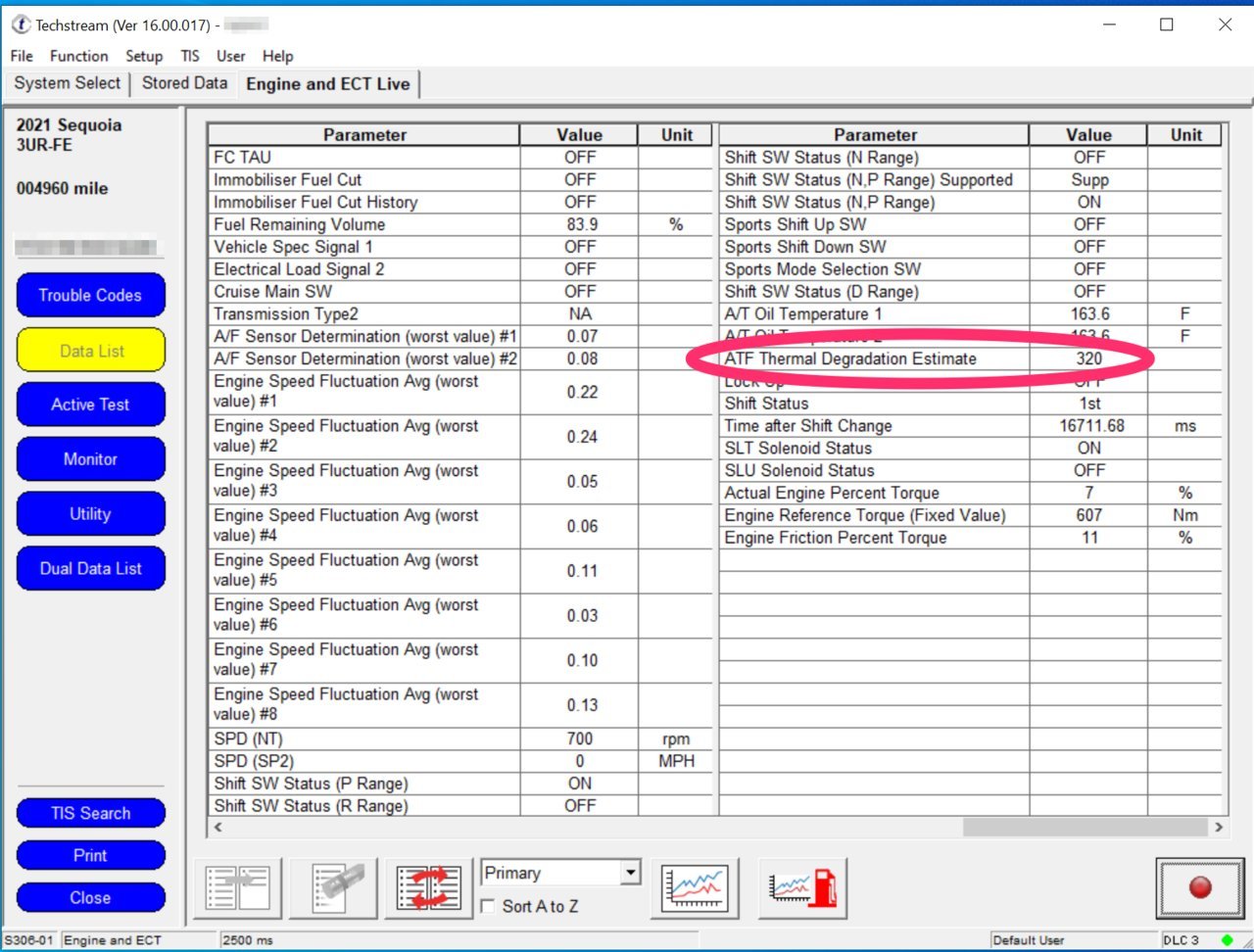The image size is (1254, 952).
Task: Open the Primary list dropdown
Action: pos(560,873)
